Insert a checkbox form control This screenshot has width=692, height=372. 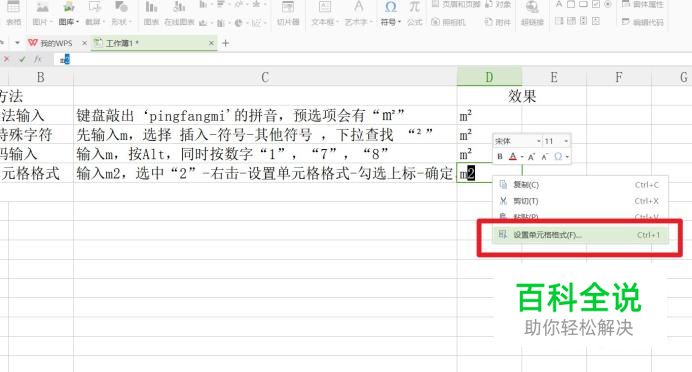coord(596,4)
